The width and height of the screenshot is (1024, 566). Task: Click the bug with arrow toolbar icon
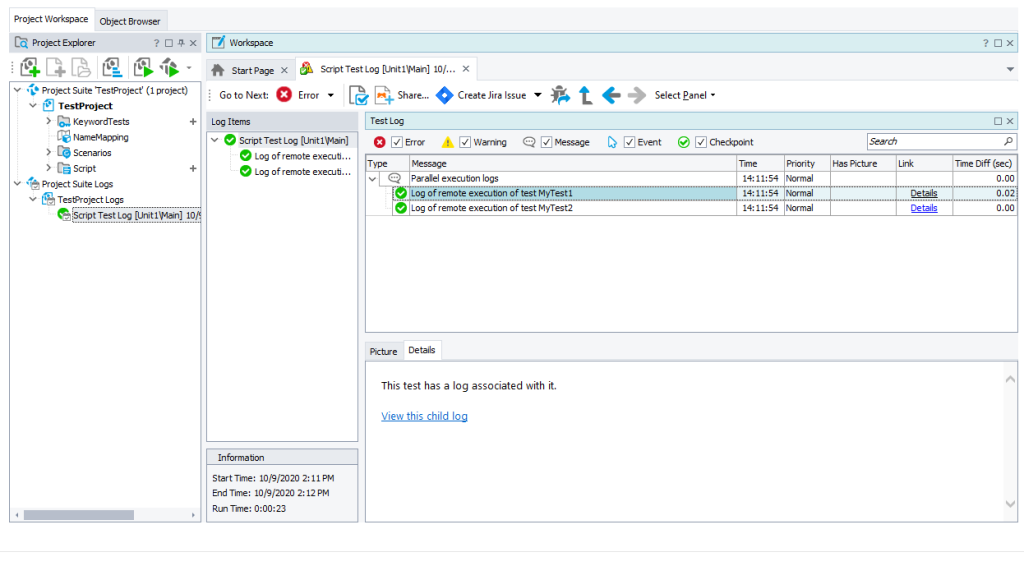pos(560,95)
